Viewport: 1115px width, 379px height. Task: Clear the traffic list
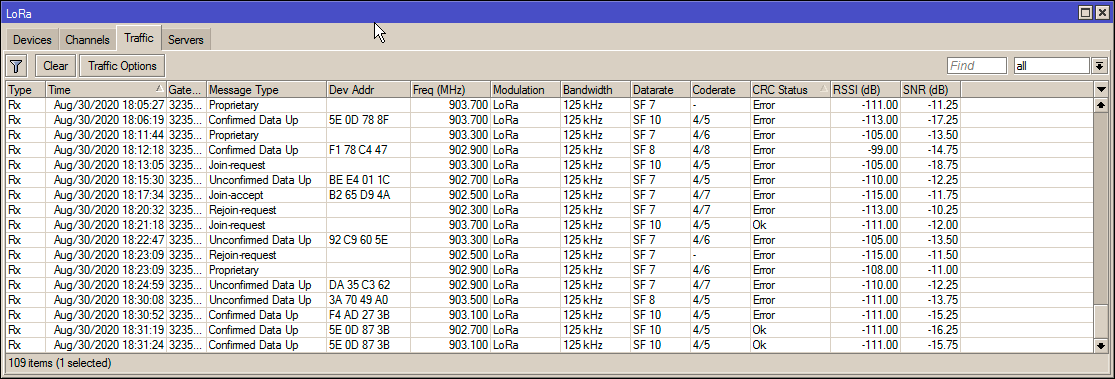[55, 66]
